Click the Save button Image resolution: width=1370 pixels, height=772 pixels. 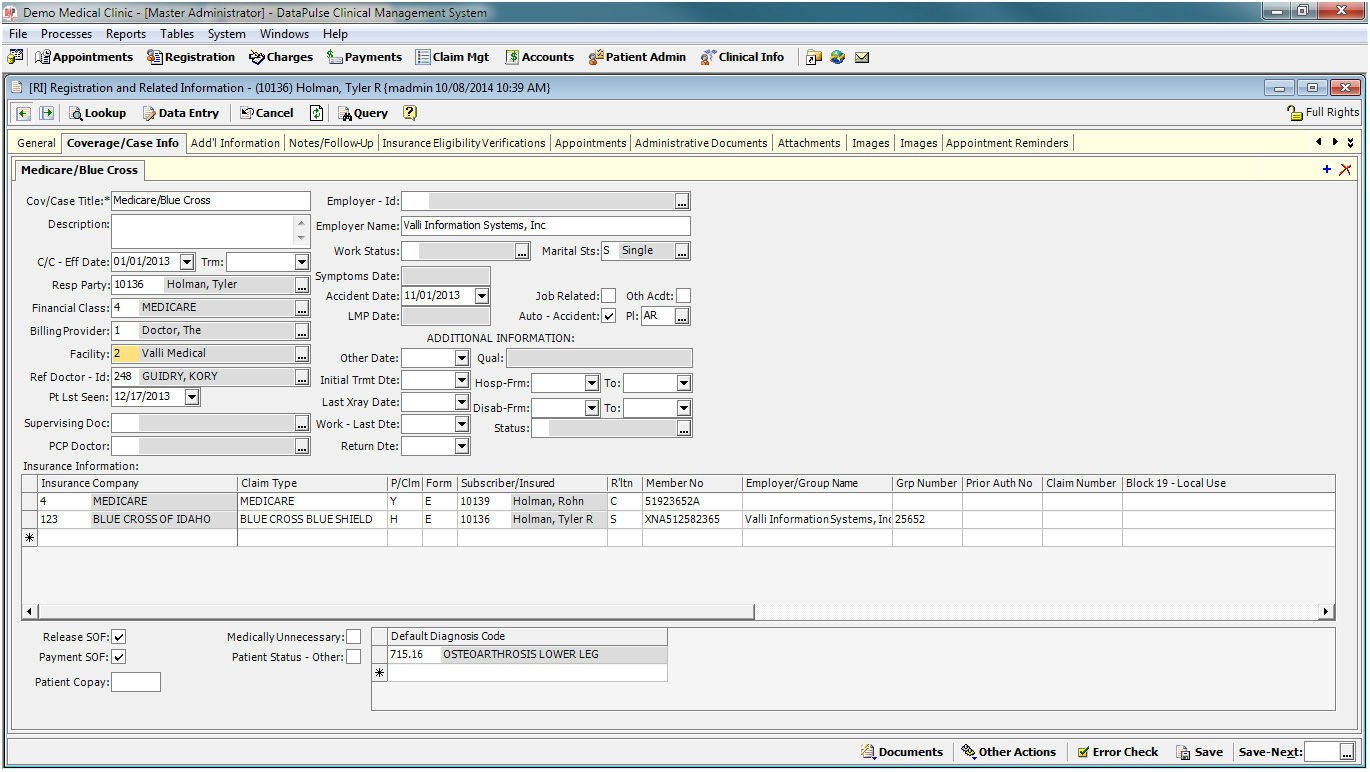1199,752
